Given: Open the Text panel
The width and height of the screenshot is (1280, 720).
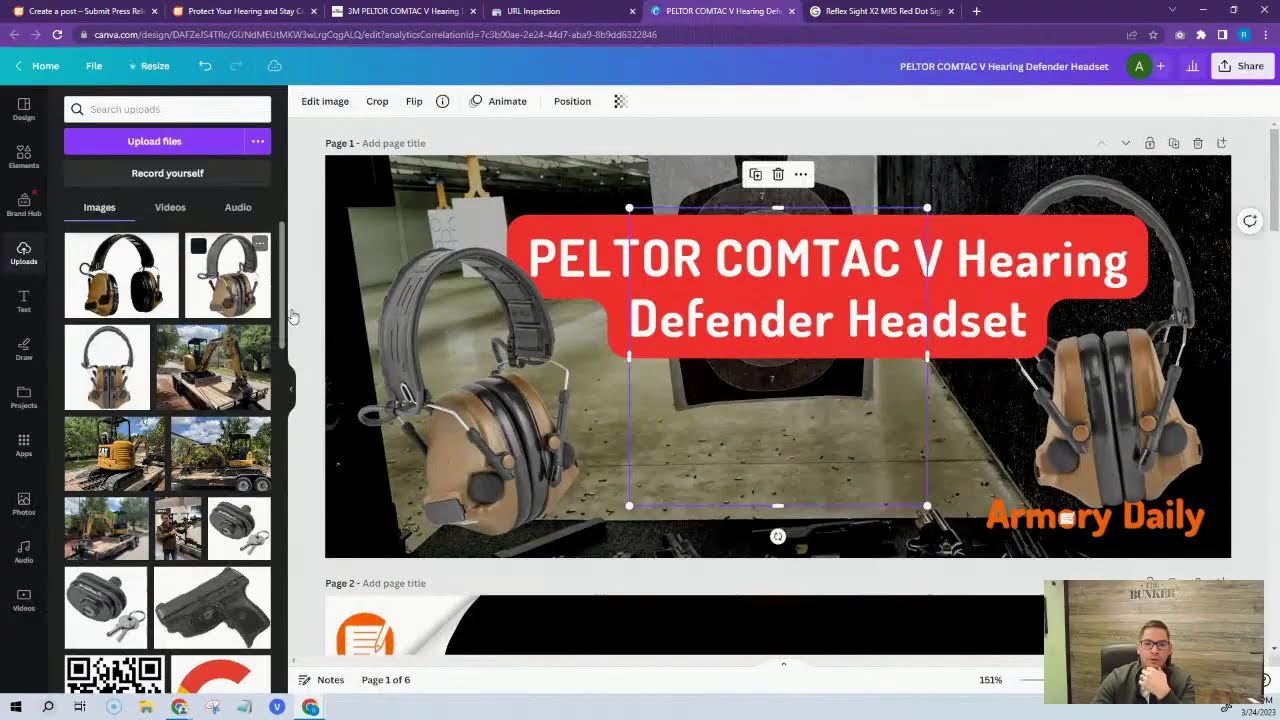Looking at the screenshot, I should [x=24, y=301].
